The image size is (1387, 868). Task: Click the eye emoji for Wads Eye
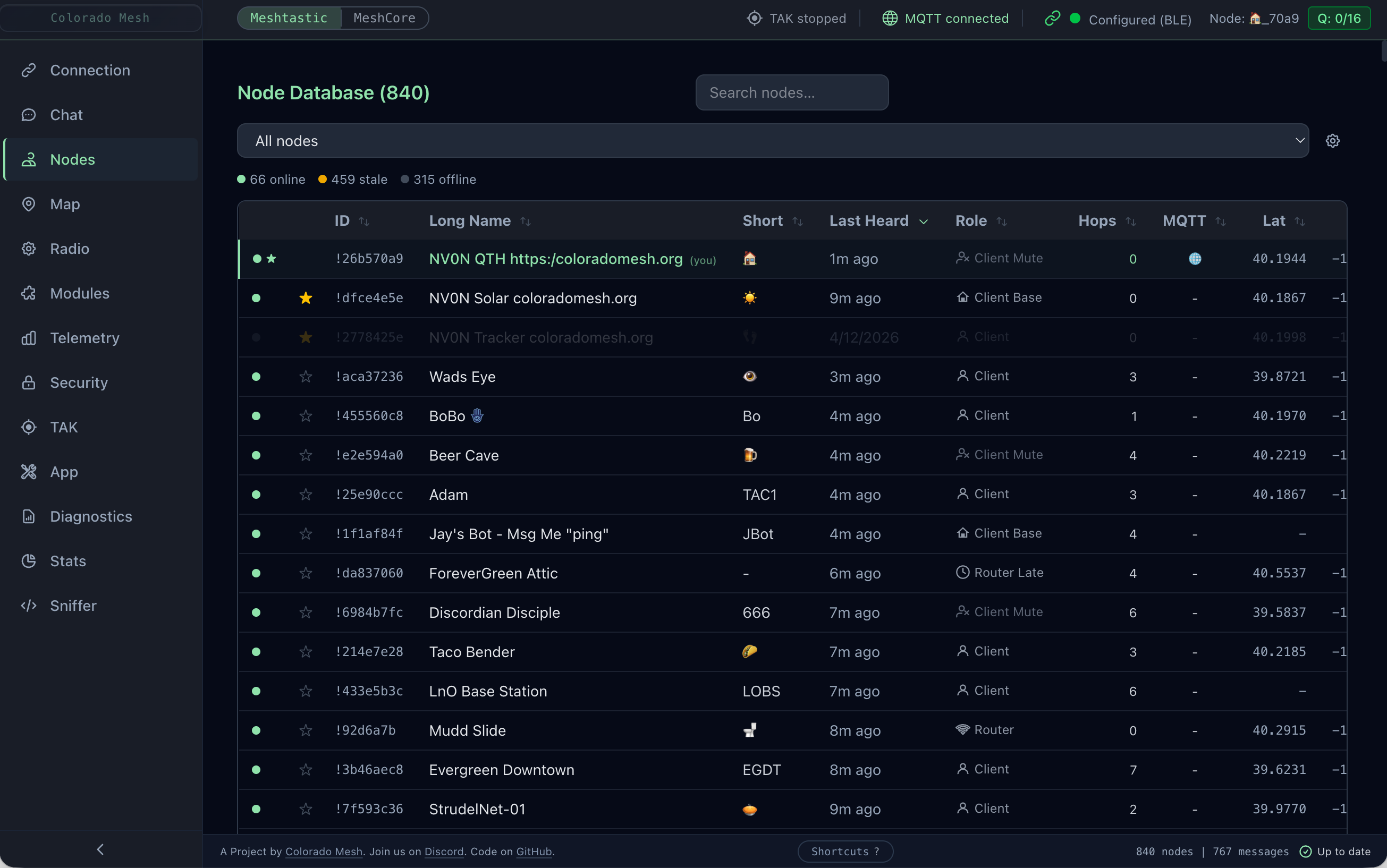pos(749,377)
